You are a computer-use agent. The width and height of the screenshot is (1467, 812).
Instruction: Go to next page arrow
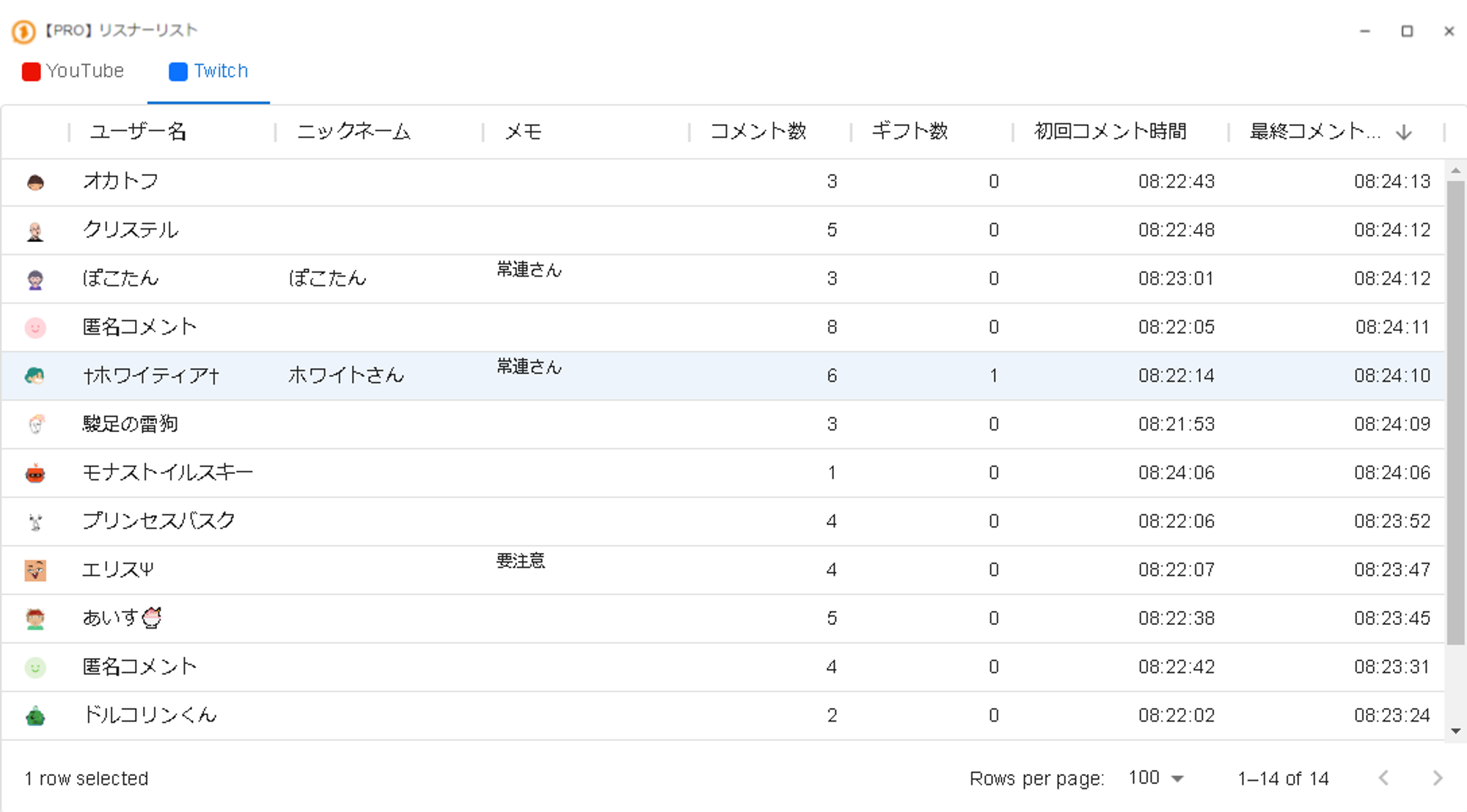coord(1438,778)
